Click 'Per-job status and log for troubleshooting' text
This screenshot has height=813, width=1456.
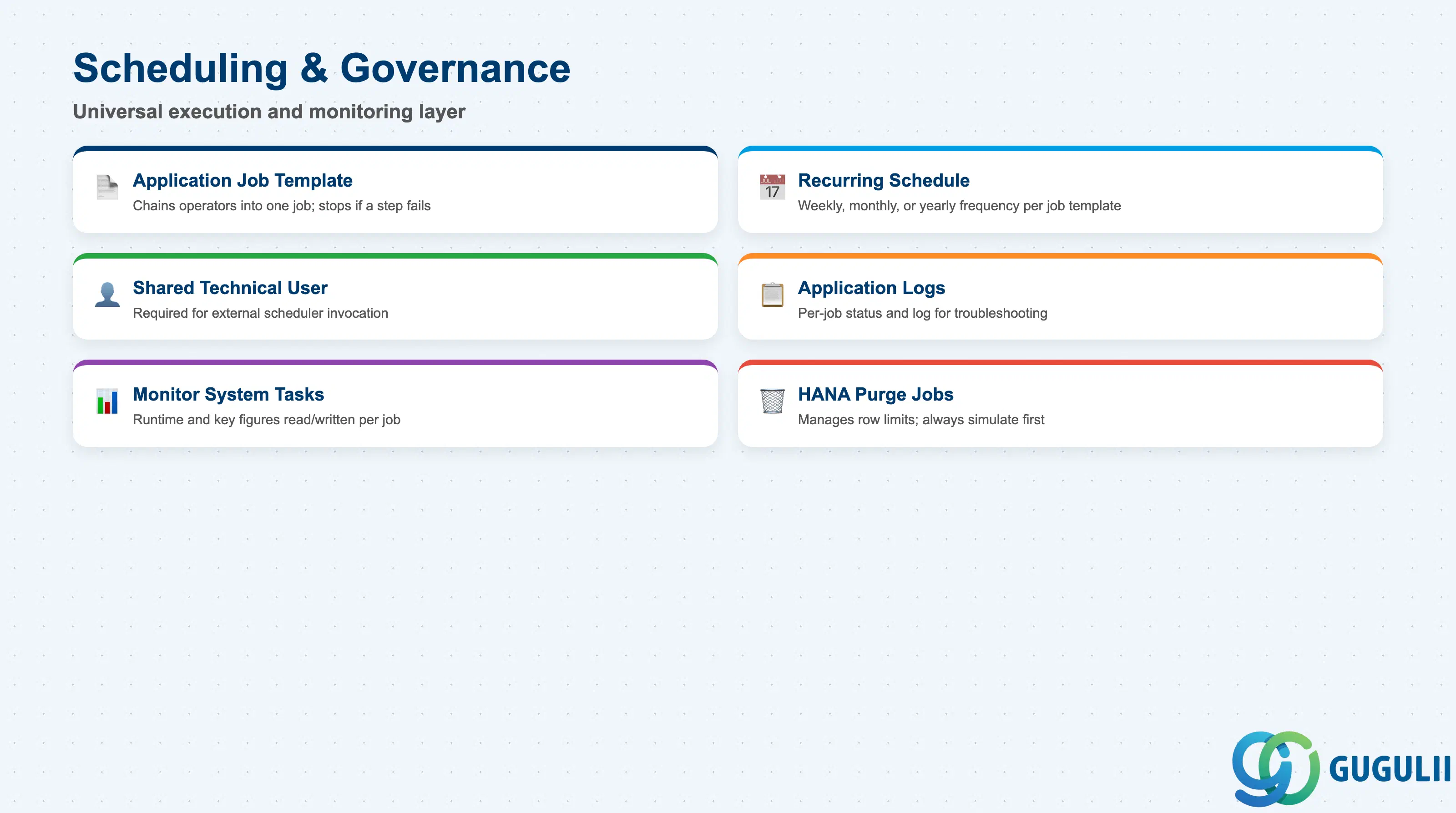pyautogui.click(x=922, y=313)
